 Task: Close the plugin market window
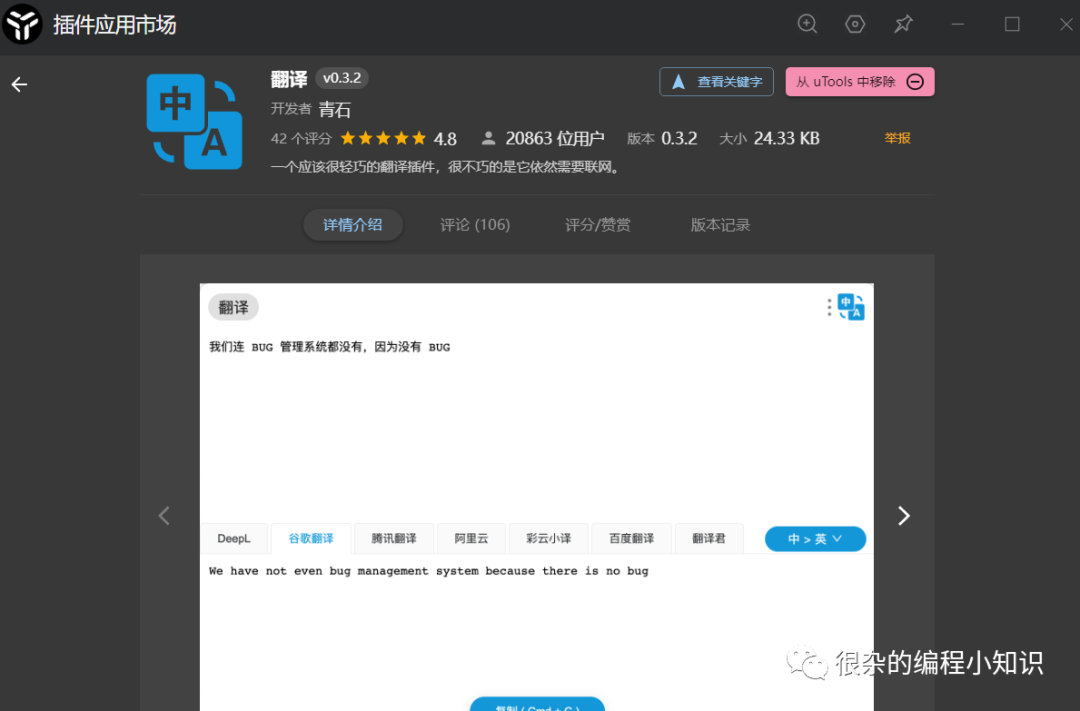pyautogui.click(x=1066, y=24)
